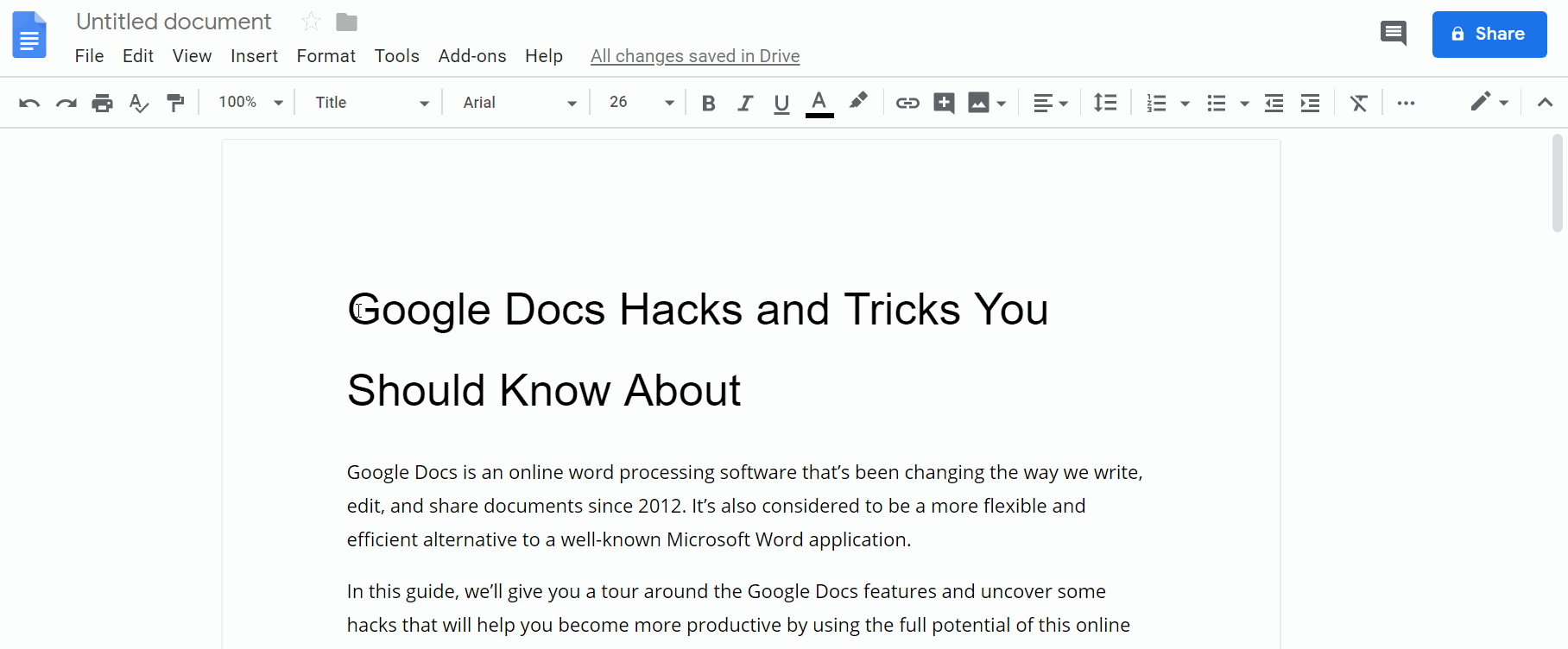Click the Undo arrow icon

pos(29,104)
